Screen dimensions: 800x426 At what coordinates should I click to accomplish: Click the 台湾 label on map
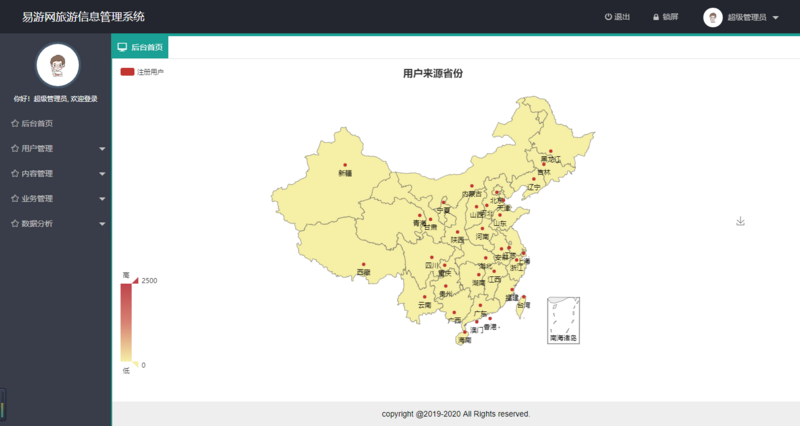pos(523,305)
